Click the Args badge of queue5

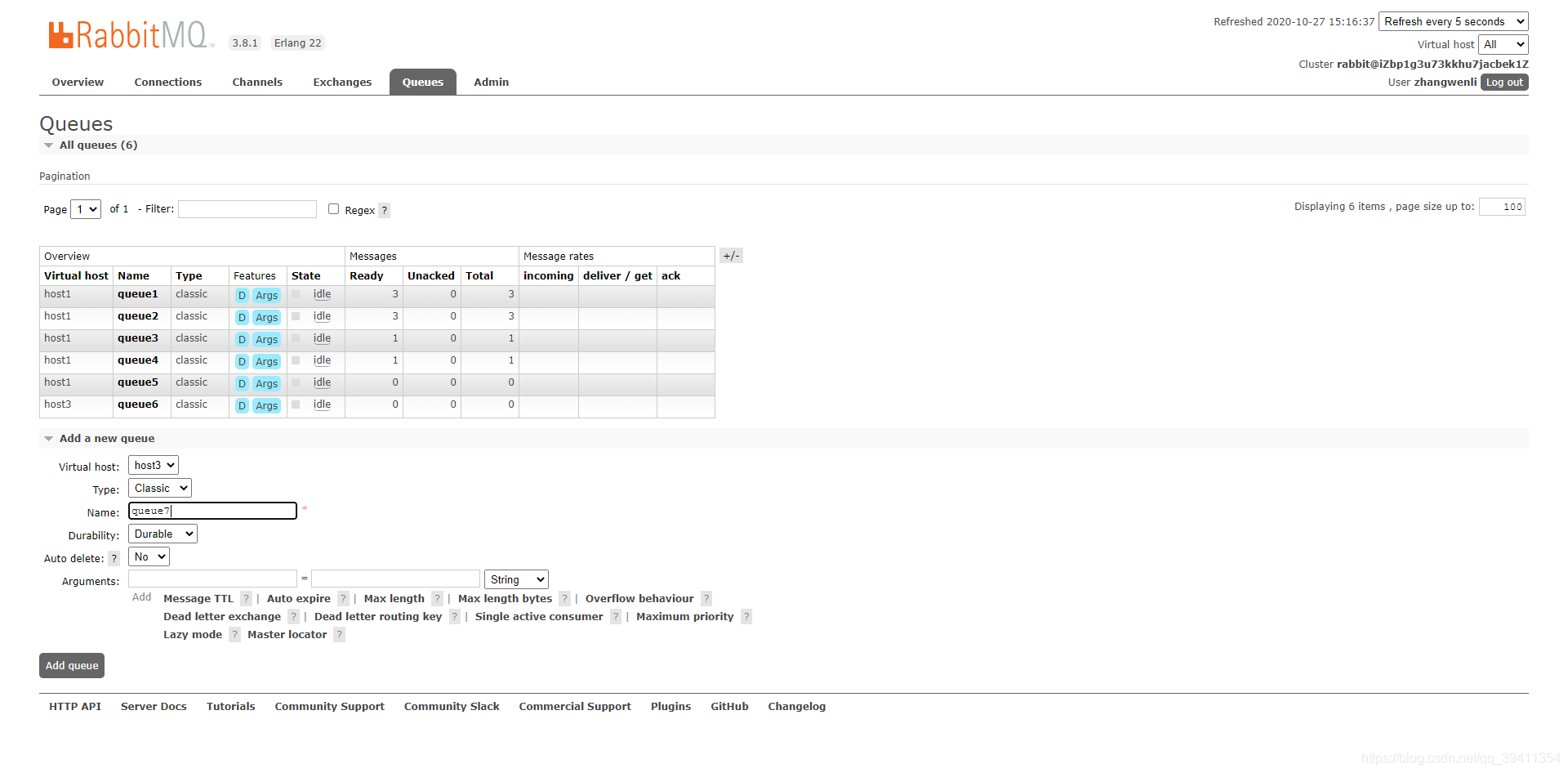pos(266,384)
